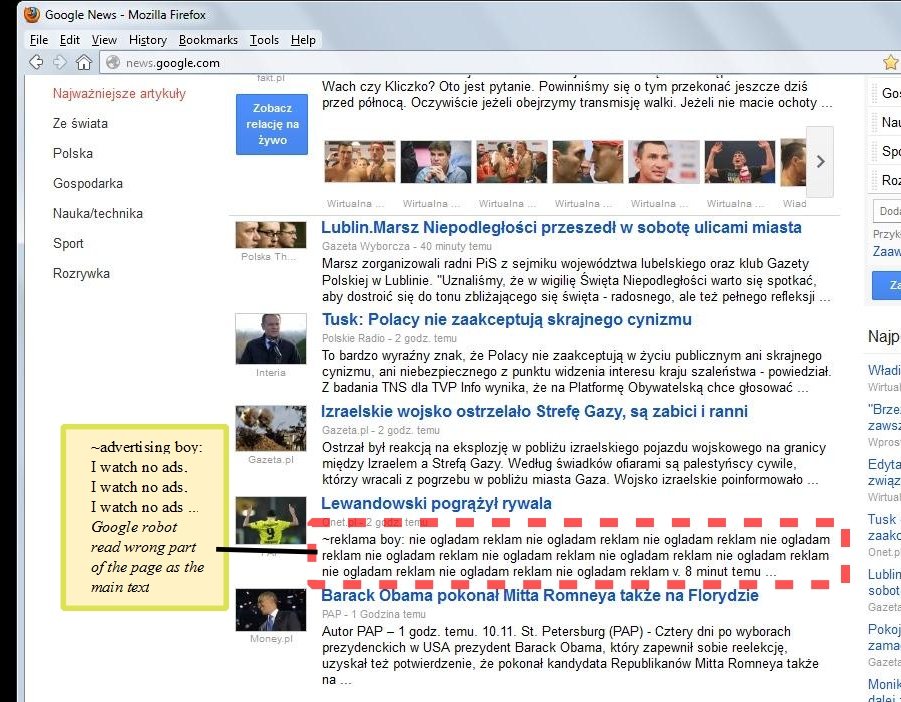Viewport: 901px width, 702px height.
Task: Click the Interia thumbnail caption
Action: click(x=271, y=373)
